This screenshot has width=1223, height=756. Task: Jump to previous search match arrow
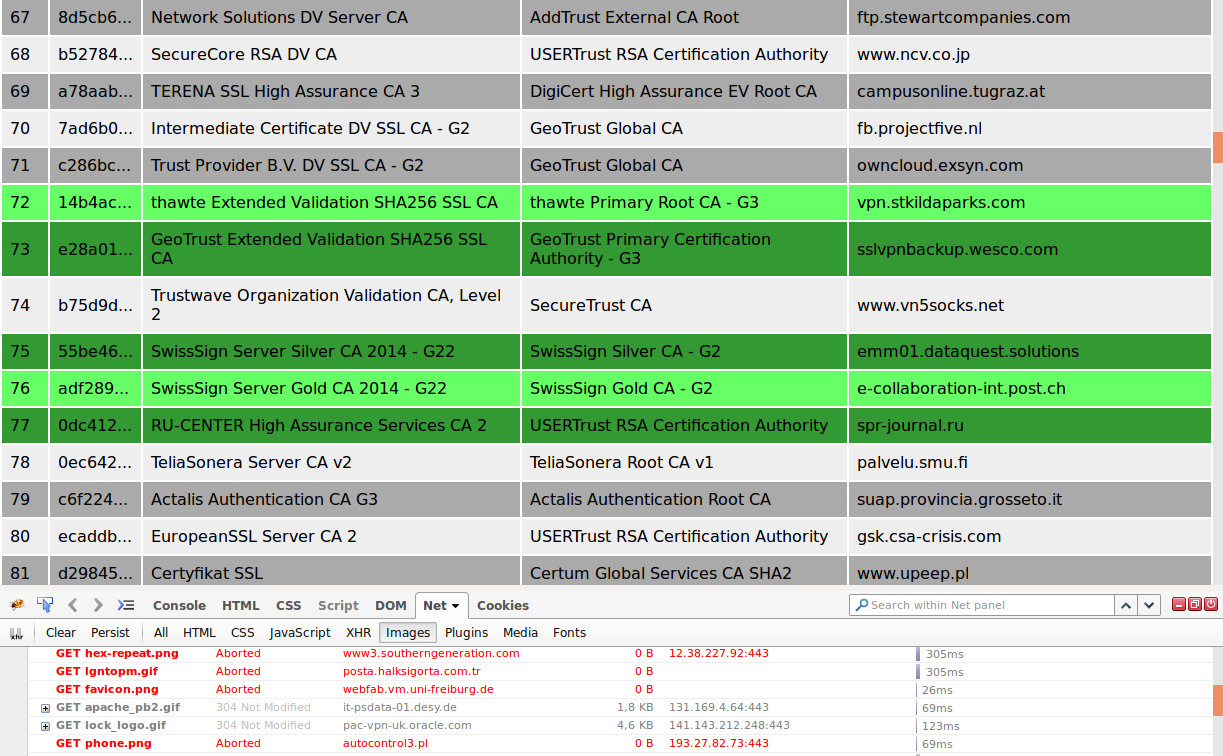click(1126, 605)
